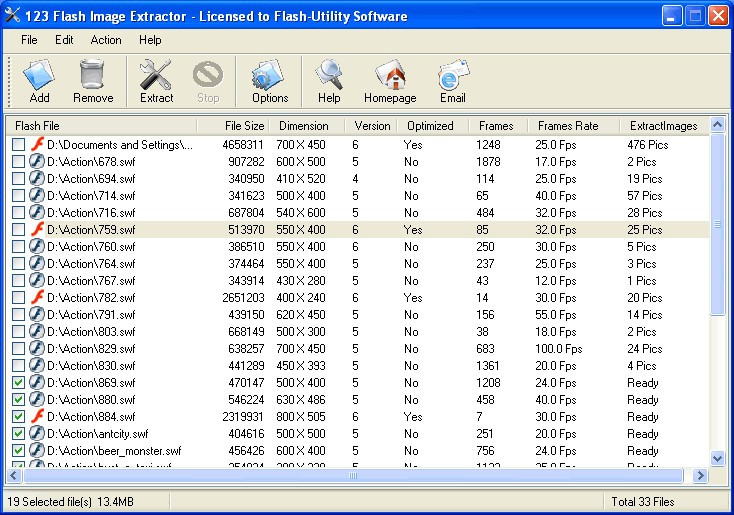Click the file icon beside 767.swf
The width and height of the screenshot is (734, 515).
(x=37, y=280)
